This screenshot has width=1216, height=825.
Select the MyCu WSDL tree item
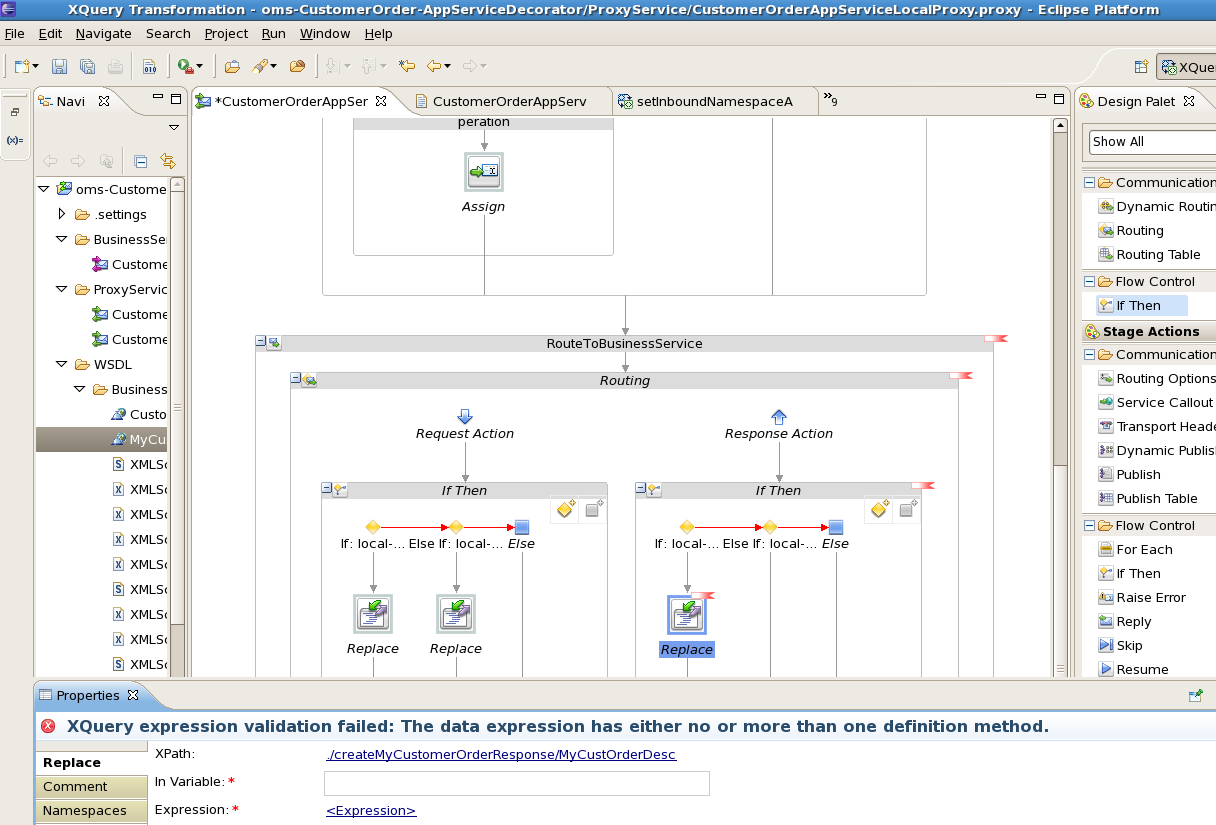coord(102,439)
